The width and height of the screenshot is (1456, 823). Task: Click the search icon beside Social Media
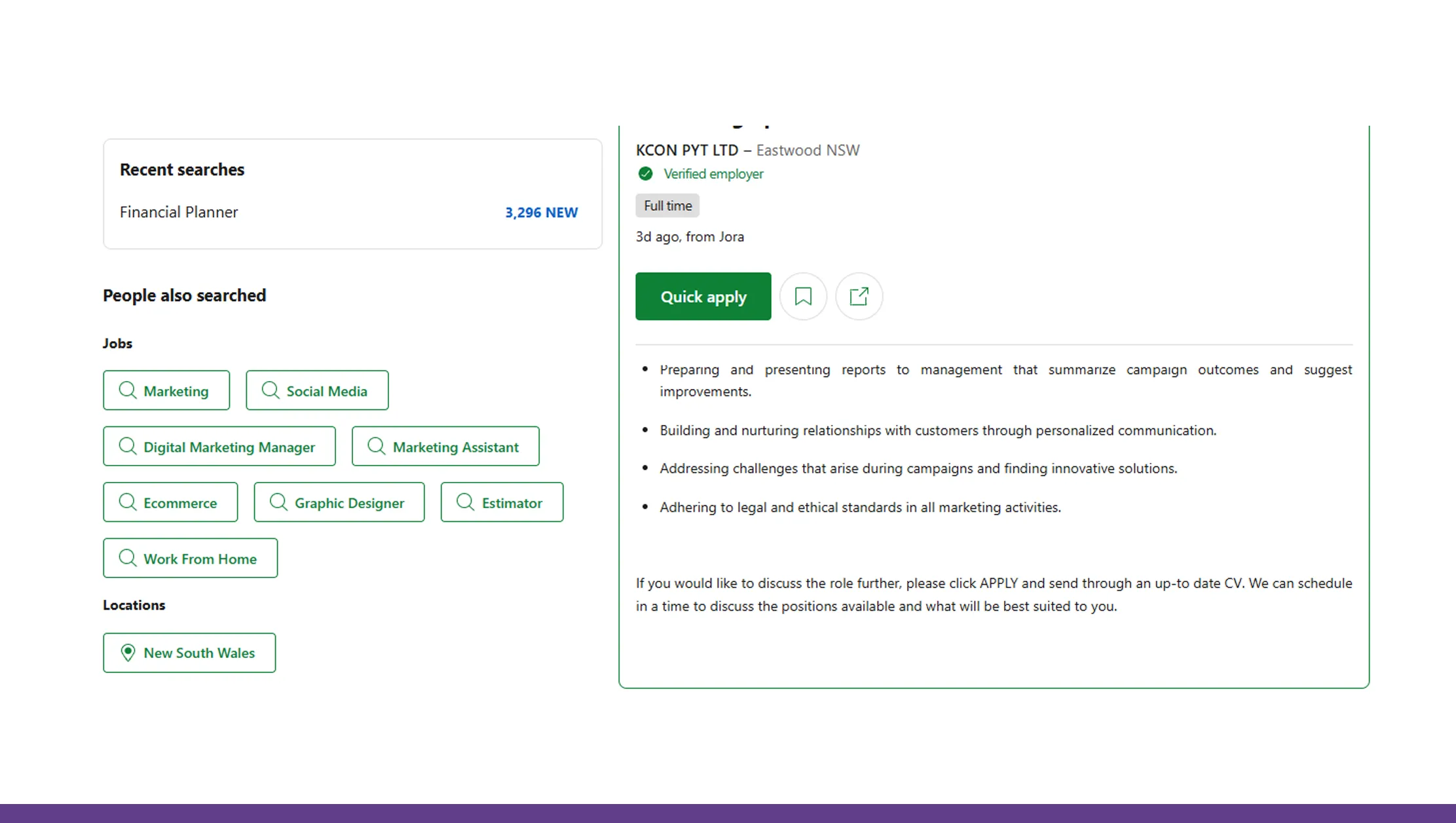coord(271,390)
